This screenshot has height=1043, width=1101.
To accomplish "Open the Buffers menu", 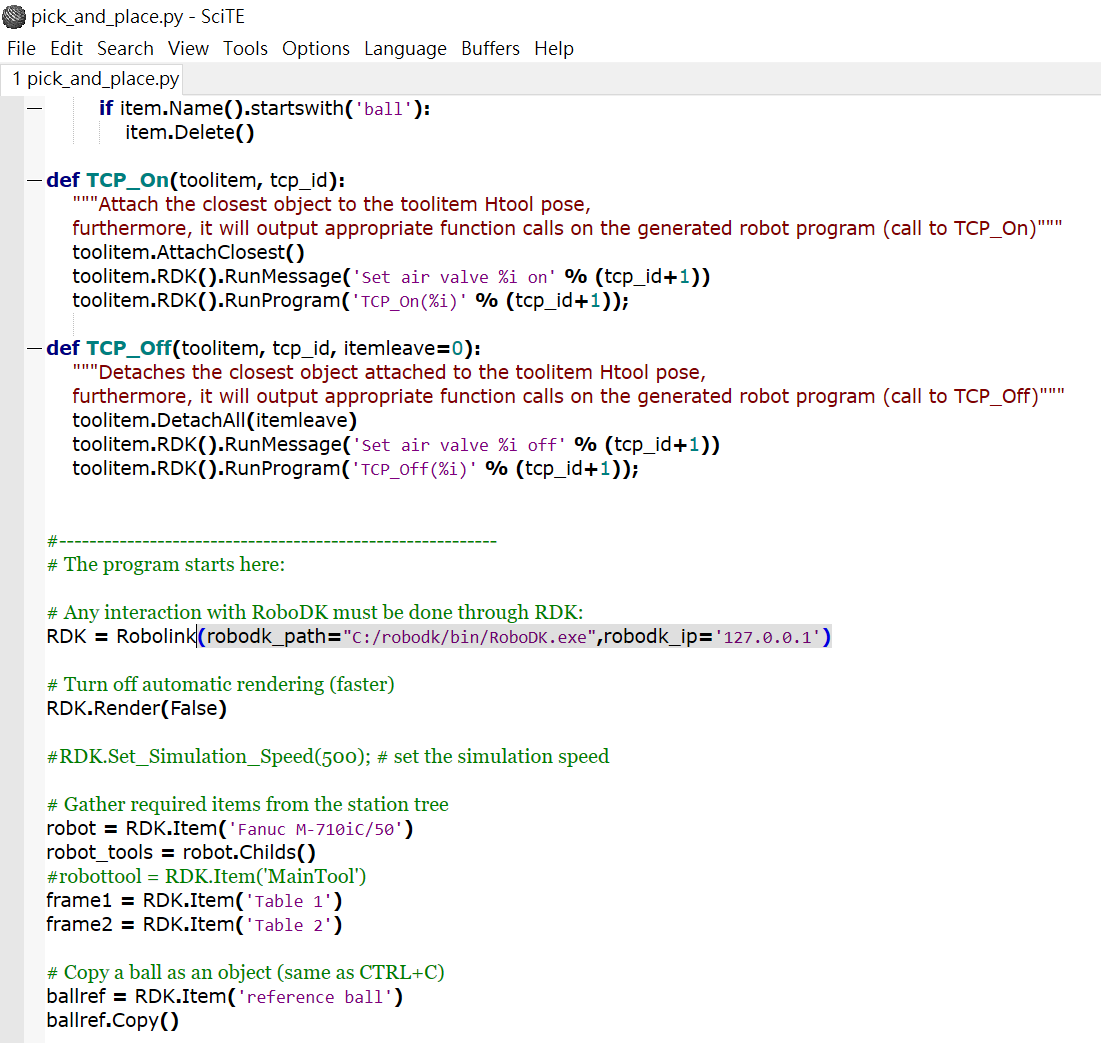I will coord(490,48).
